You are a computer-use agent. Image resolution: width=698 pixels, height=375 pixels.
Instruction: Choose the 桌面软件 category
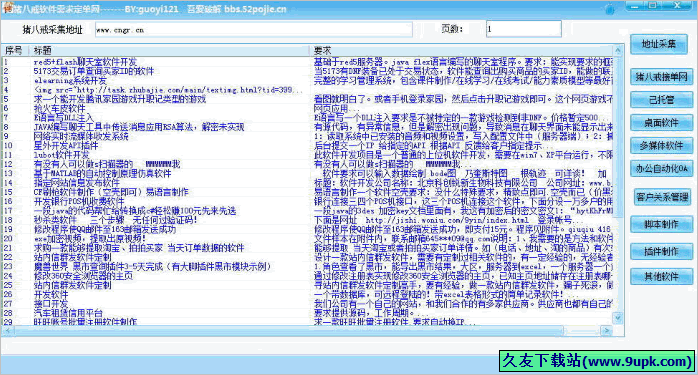pos(661,122)
